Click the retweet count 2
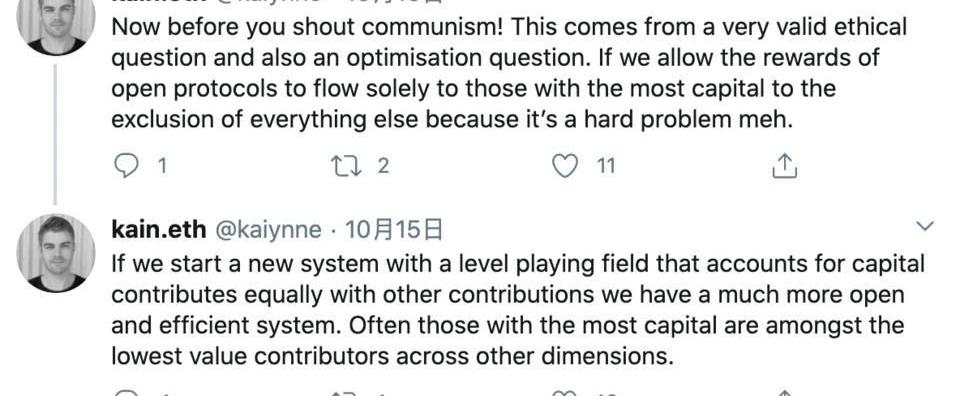This screenshot has width=960, height=396. point(383,166)
